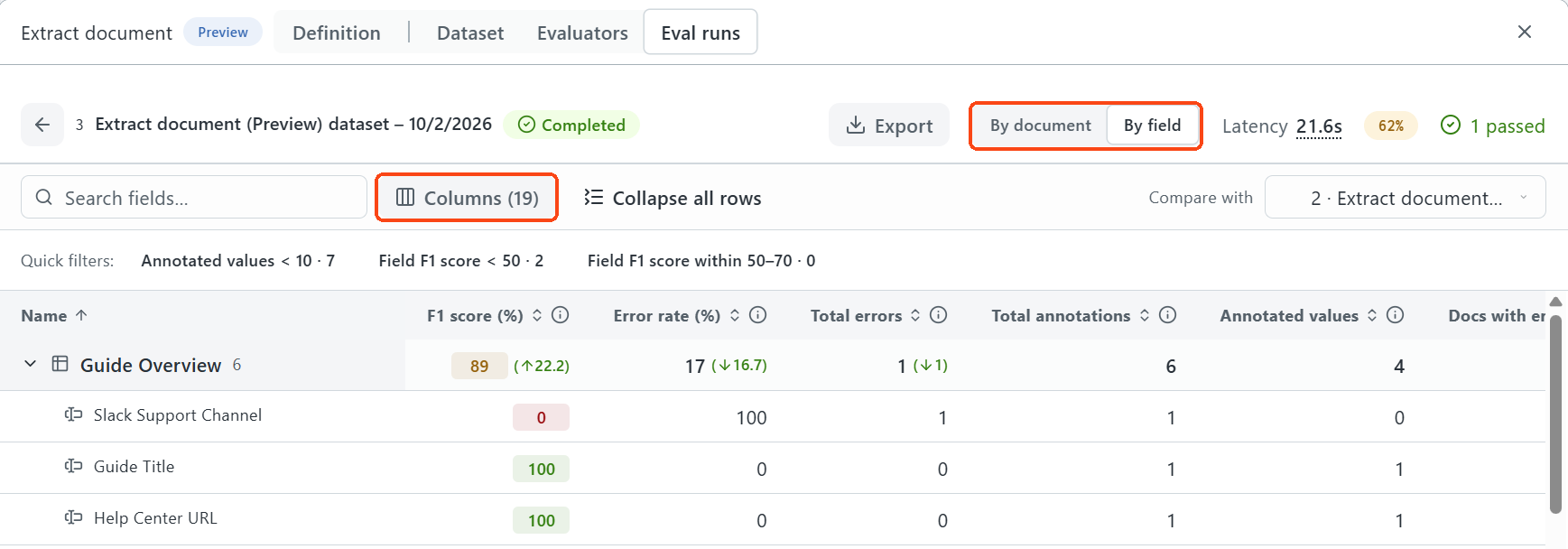The width and height of the screenshot is (1568, 549).
Task: Click the 62% badge
Action: [1391, 126]
